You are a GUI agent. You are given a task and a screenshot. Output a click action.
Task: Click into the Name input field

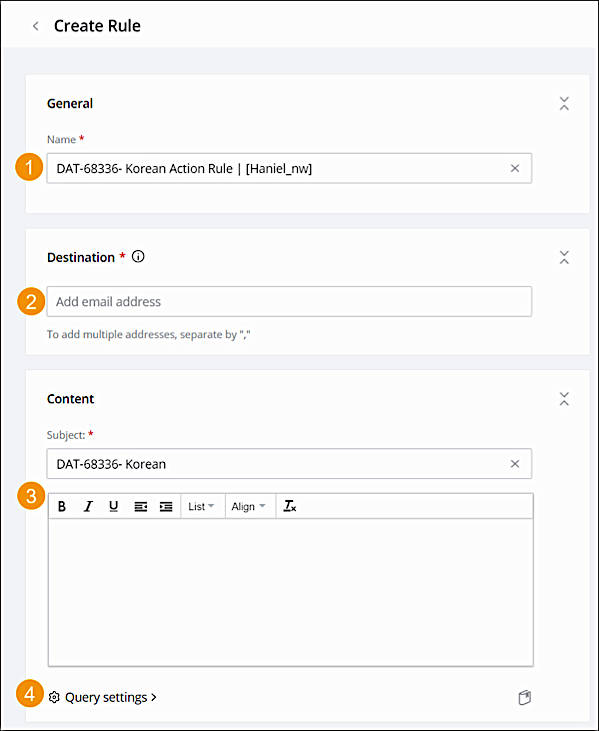289,168
